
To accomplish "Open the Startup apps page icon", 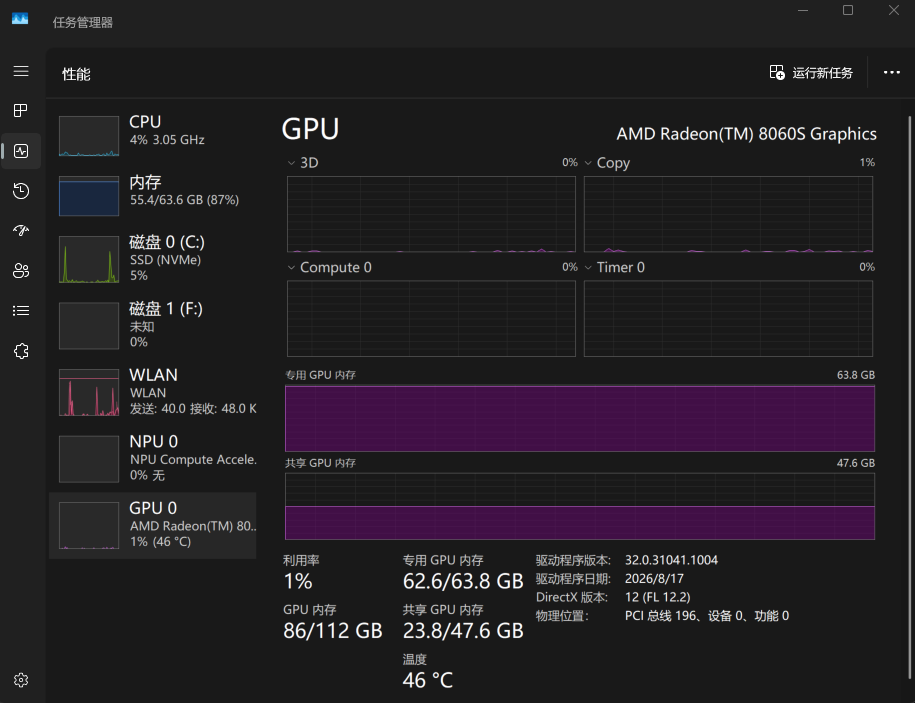I will 21,230.
